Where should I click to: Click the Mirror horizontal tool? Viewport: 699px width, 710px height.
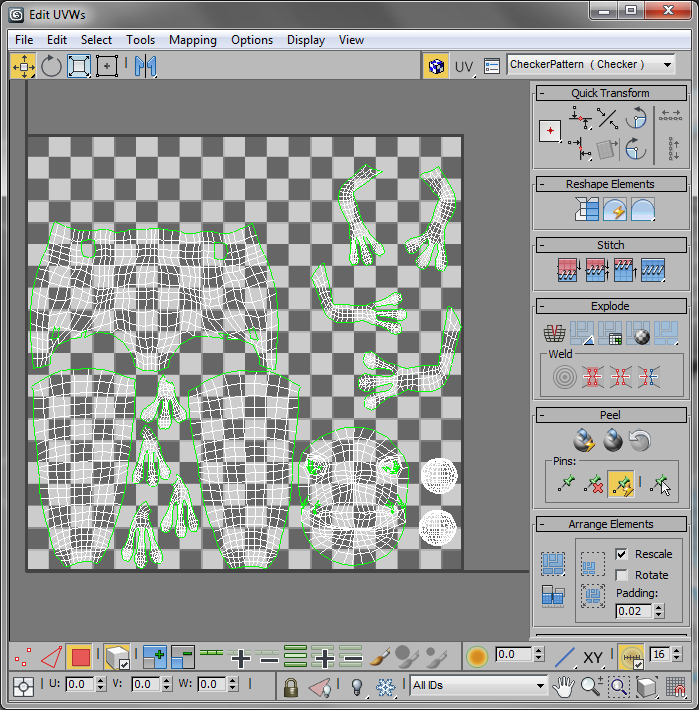(x=145, y=67)
